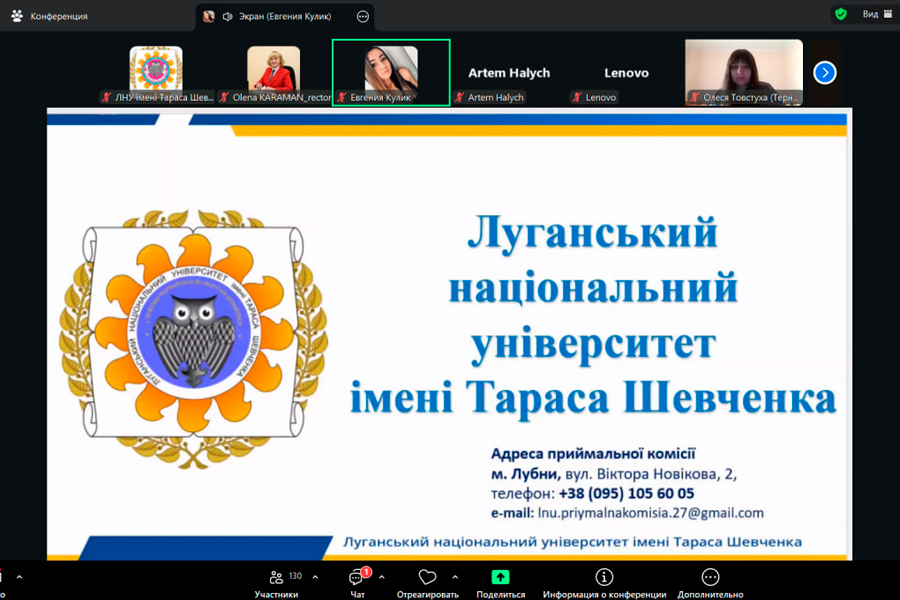Click the e-mail lnu.priymalnakomisia.27@gmail.com text

pos(650,513)
